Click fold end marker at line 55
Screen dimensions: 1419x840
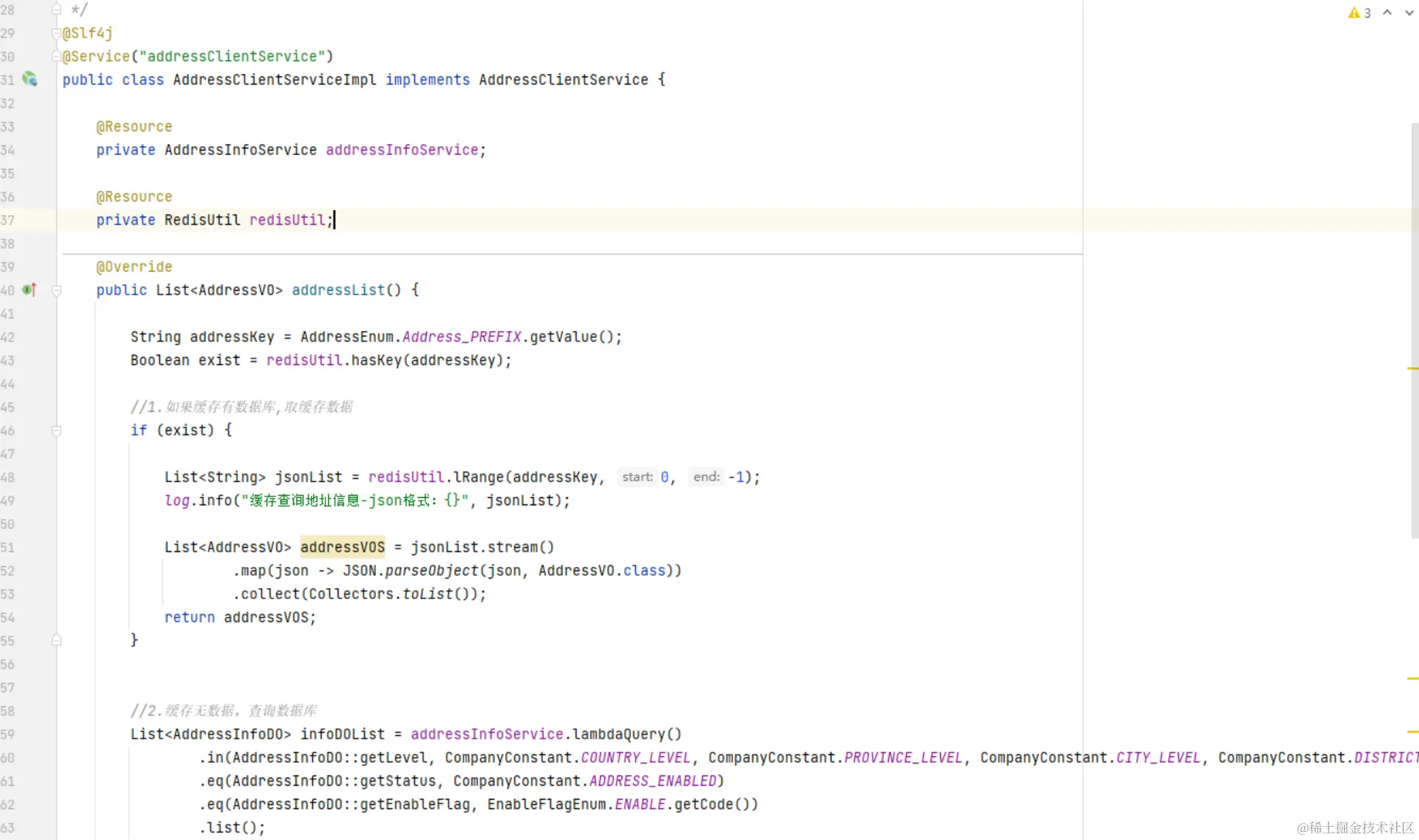click(57, 640)
